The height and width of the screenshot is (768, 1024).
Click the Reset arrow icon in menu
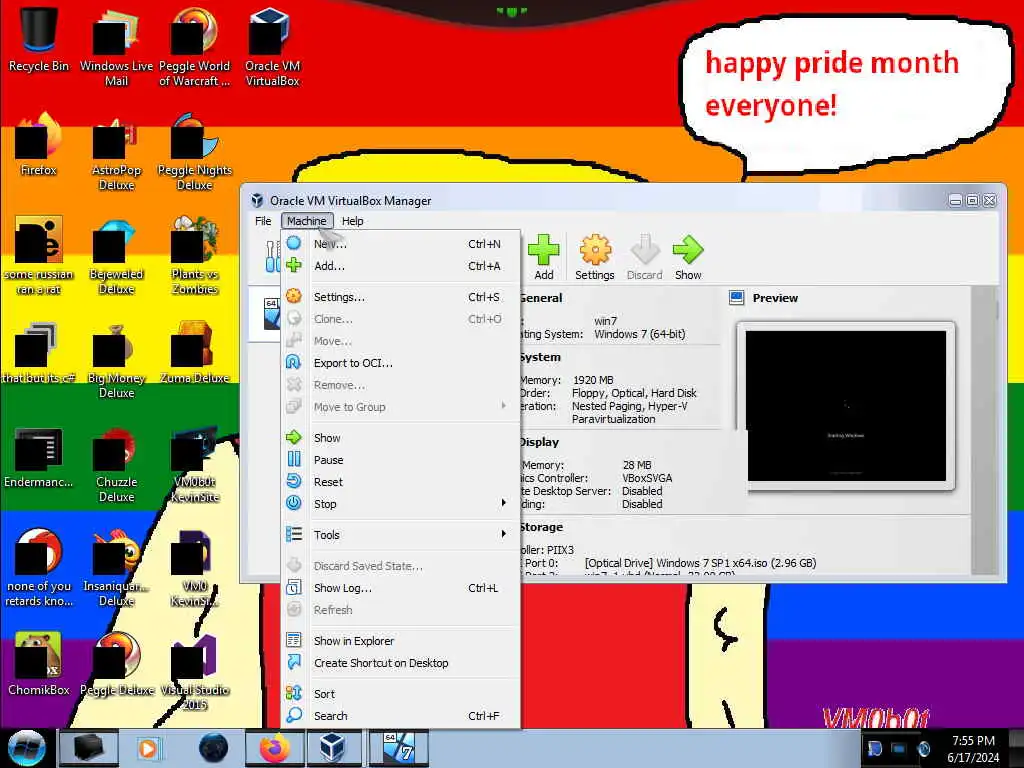pyautogui.click(x=294, y=481)
